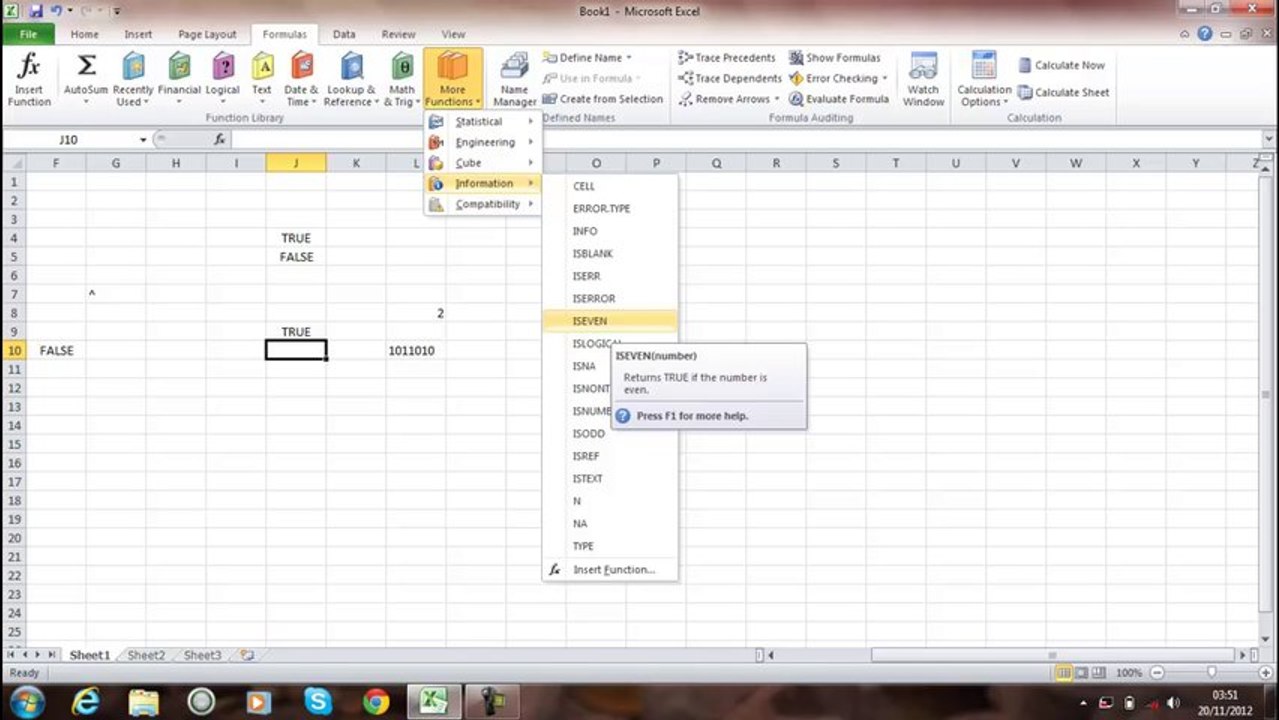The height and width of the screenshot is (720, 1279).
Task: Click Trace Precedents
Action: 727,58
